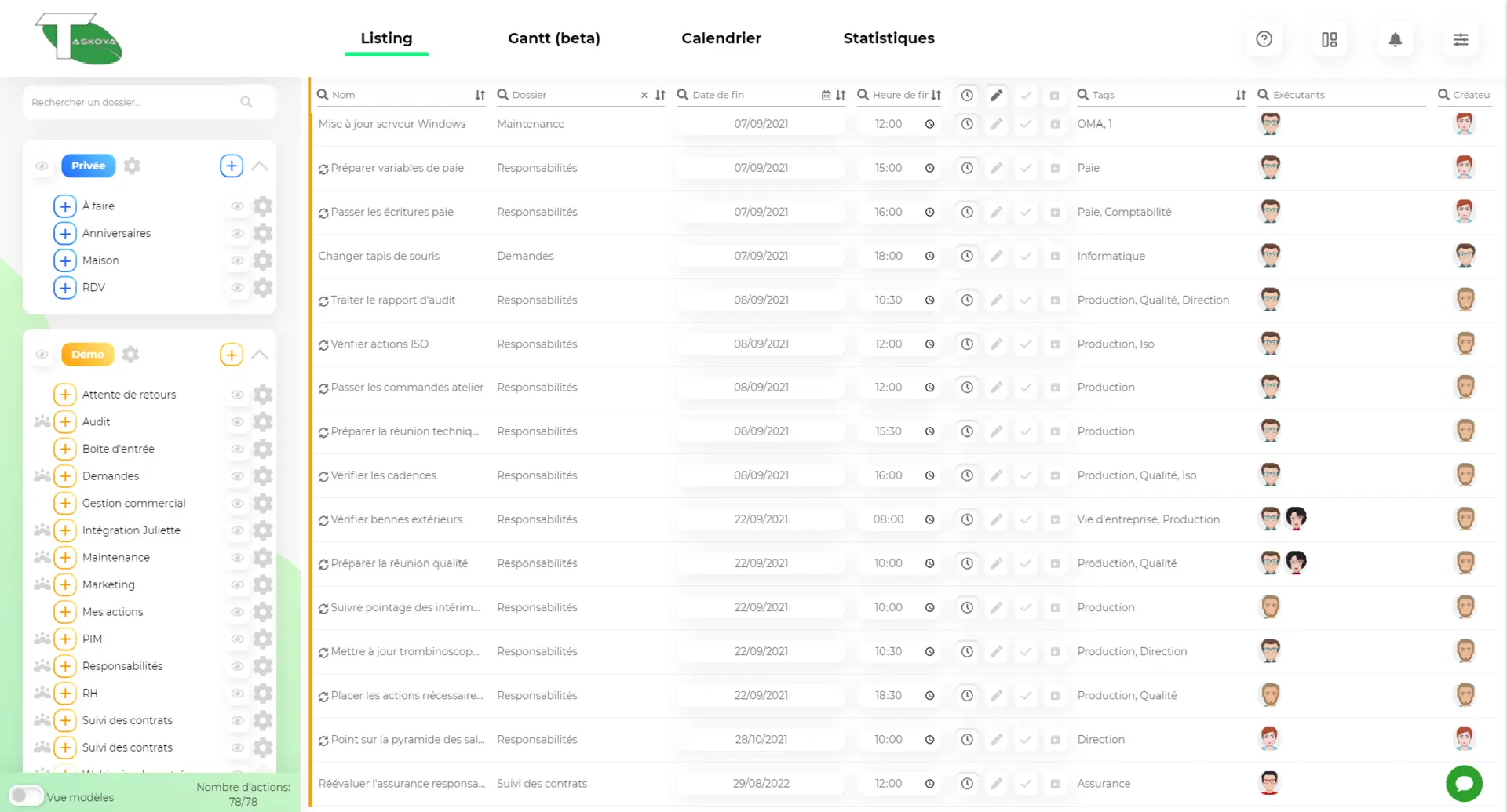
Task: Add new folder with Démo plus icon
Action: 231,355
